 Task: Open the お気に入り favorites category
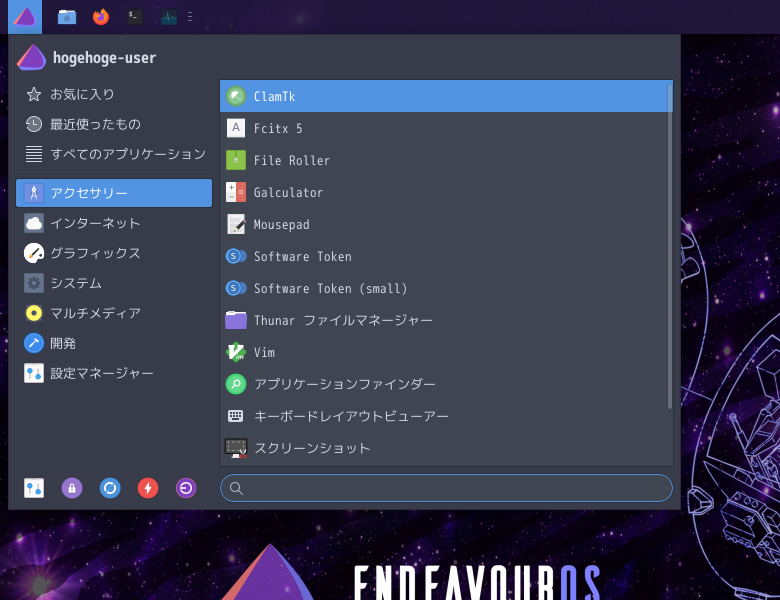tap(114, 94)
